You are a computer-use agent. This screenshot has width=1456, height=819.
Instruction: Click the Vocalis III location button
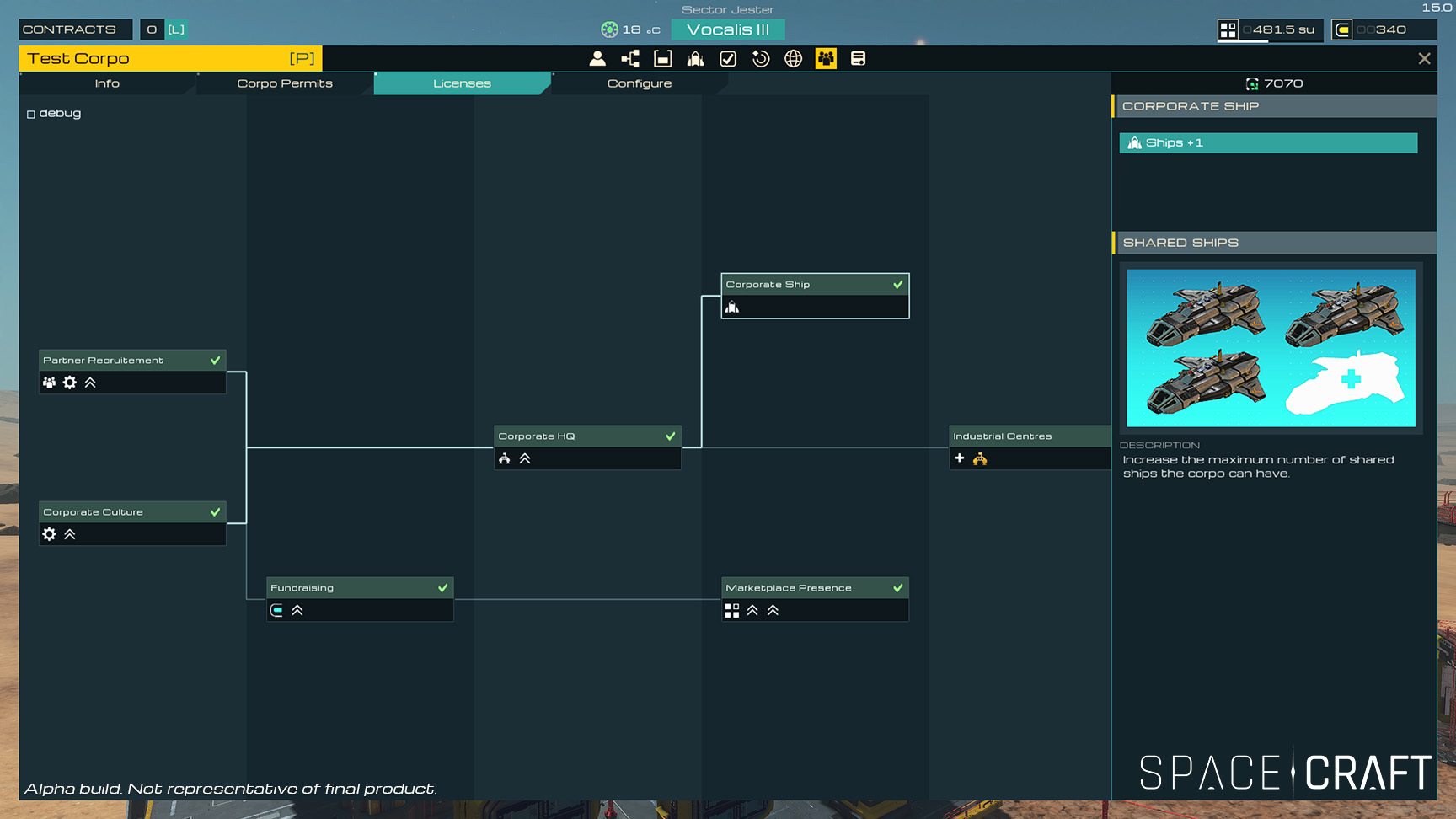728,29
